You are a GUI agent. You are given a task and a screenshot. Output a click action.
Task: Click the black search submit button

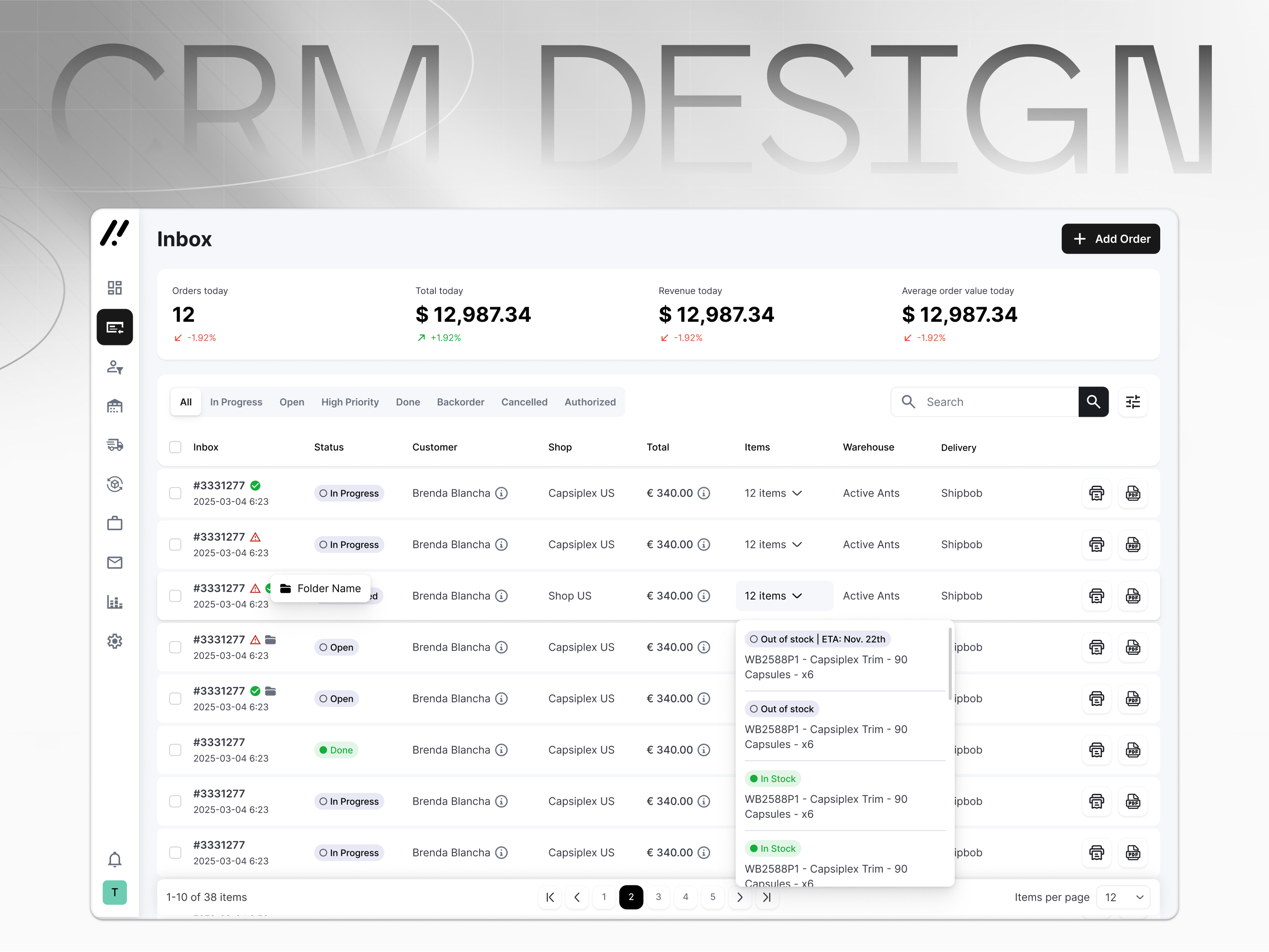1094,402
